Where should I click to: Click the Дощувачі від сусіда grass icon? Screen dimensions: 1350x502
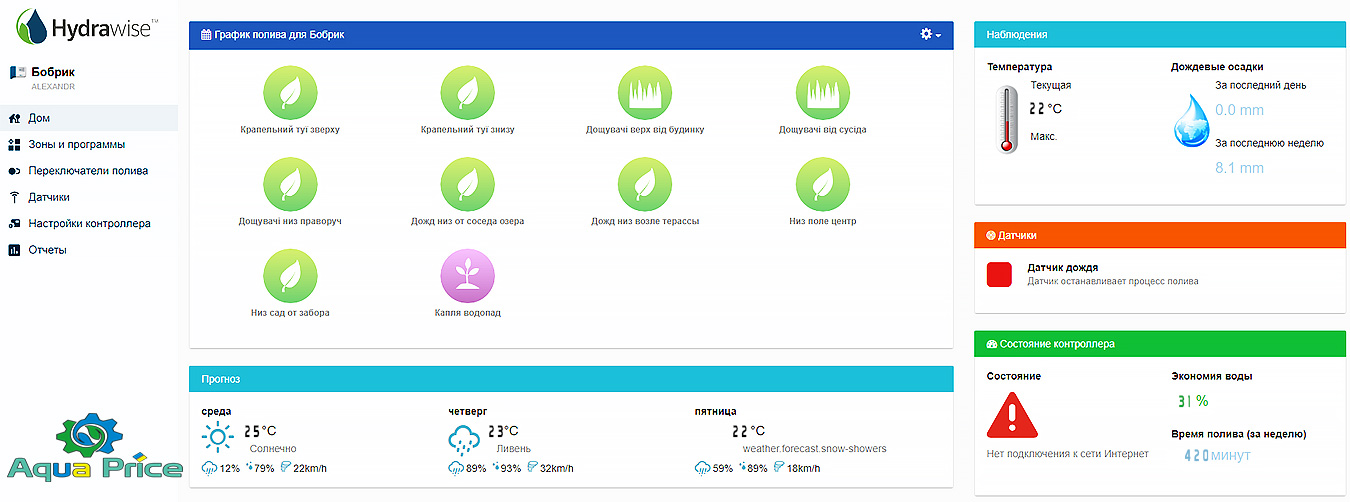point(822,92)
